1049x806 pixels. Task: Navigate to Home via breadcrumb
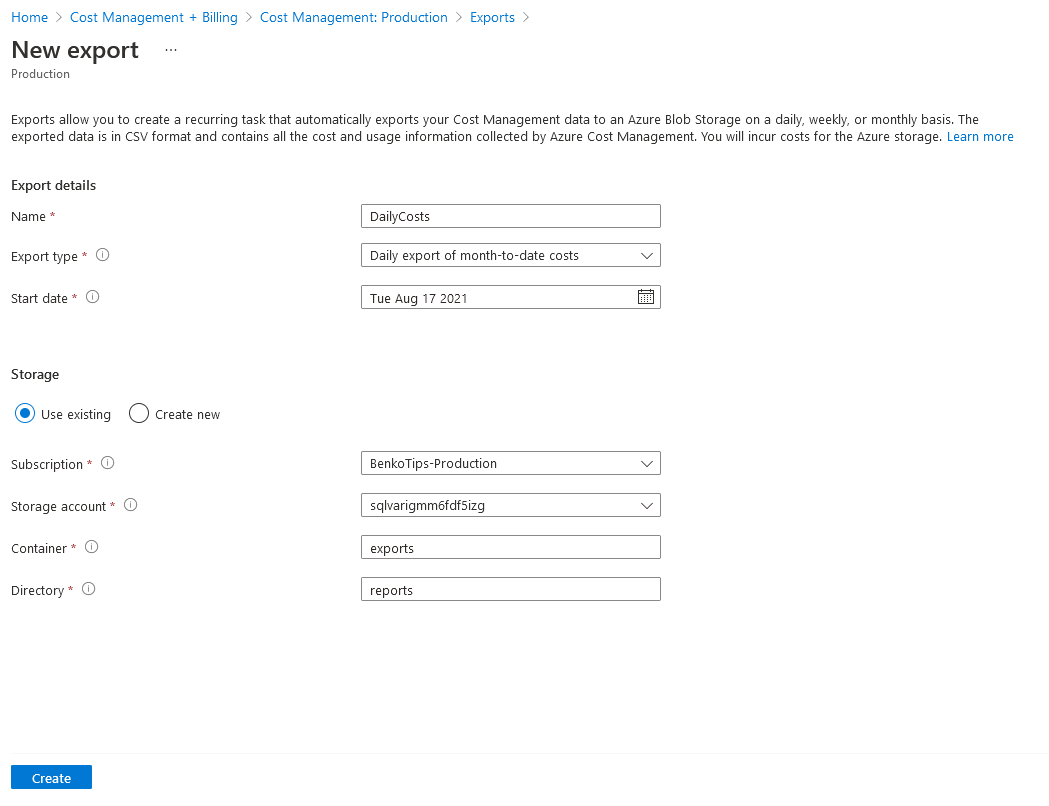tap(29, 17)
